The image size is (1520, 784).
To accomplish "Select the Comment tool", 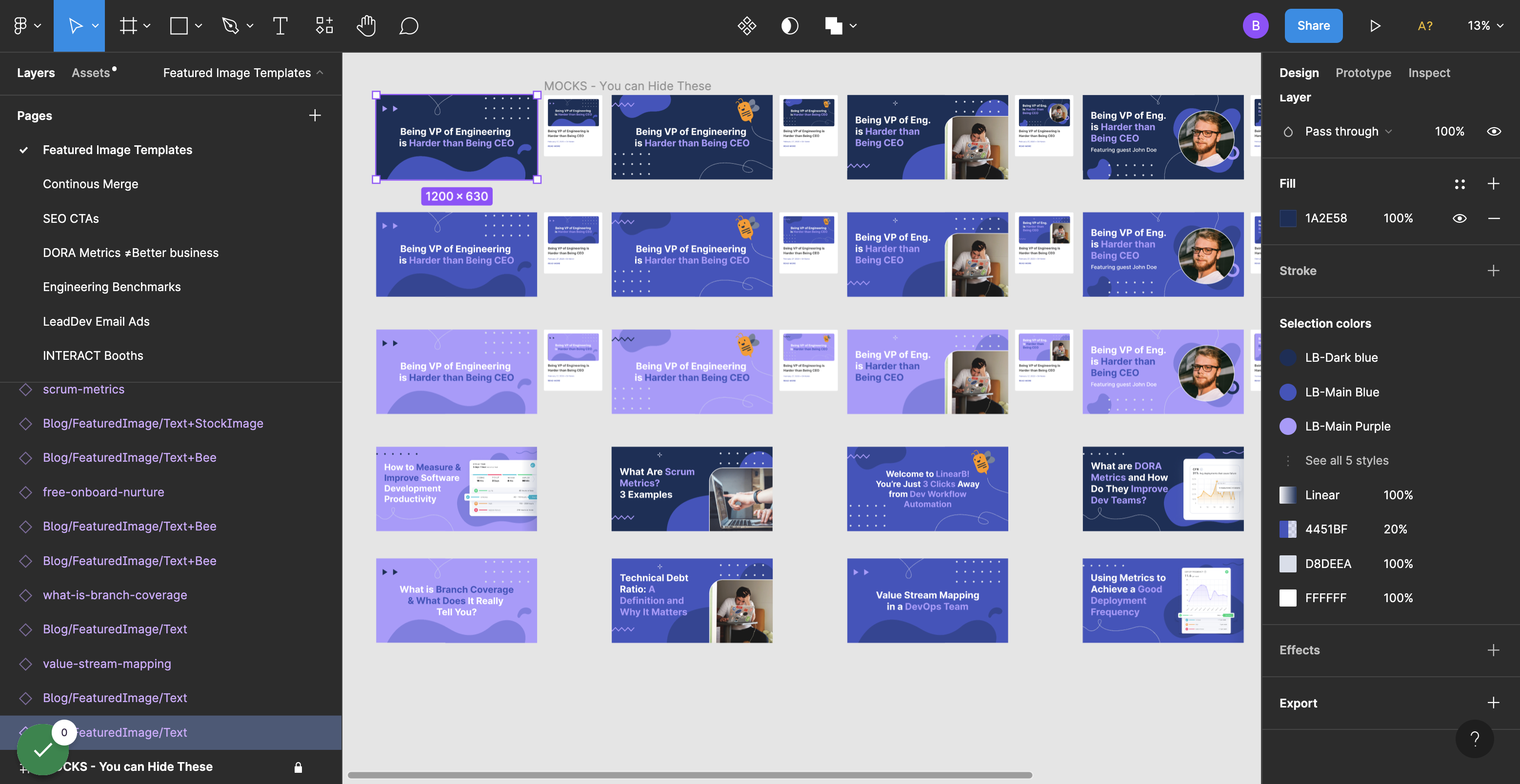I will tap(408, 25).
